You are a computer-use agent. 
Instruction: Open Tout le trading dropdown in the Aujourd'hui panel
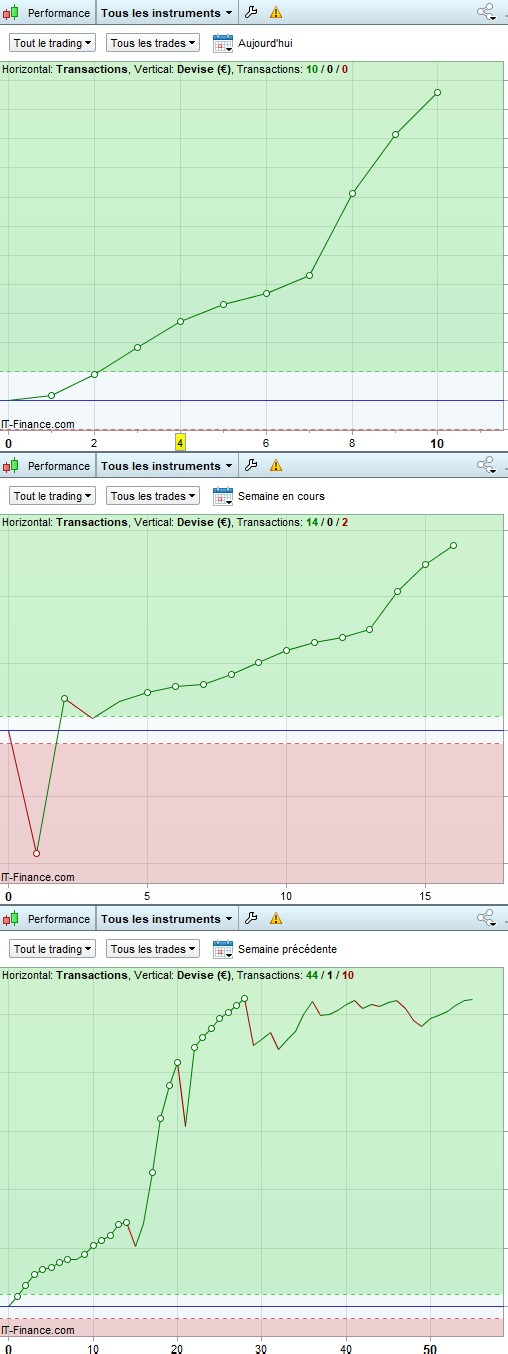(x=52, y=43)
